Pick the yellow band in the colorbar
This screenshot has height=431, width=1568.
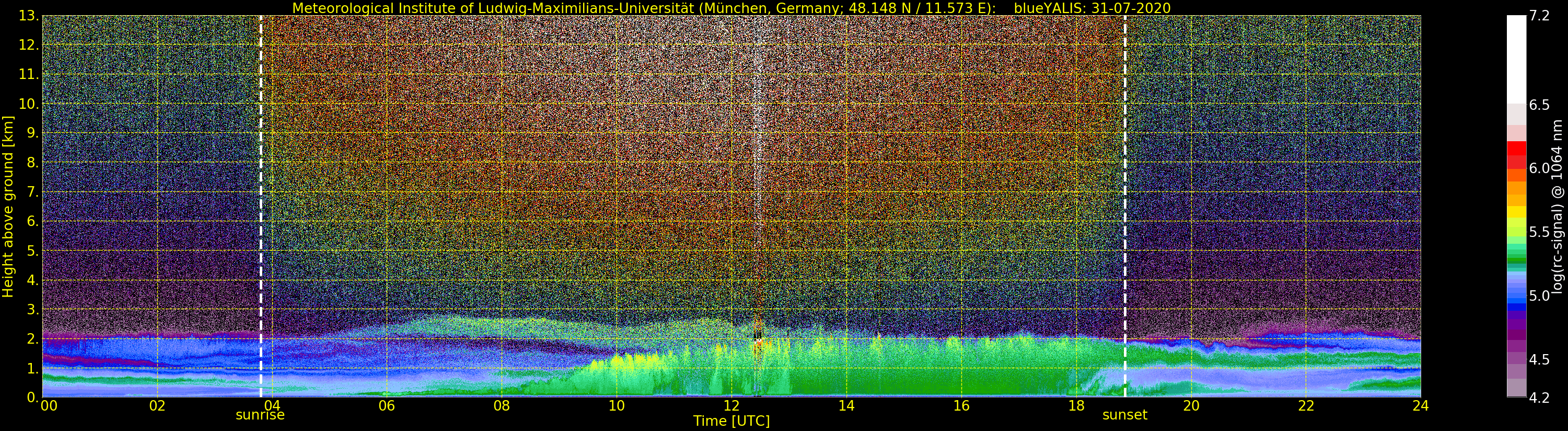click(1516, 211)
